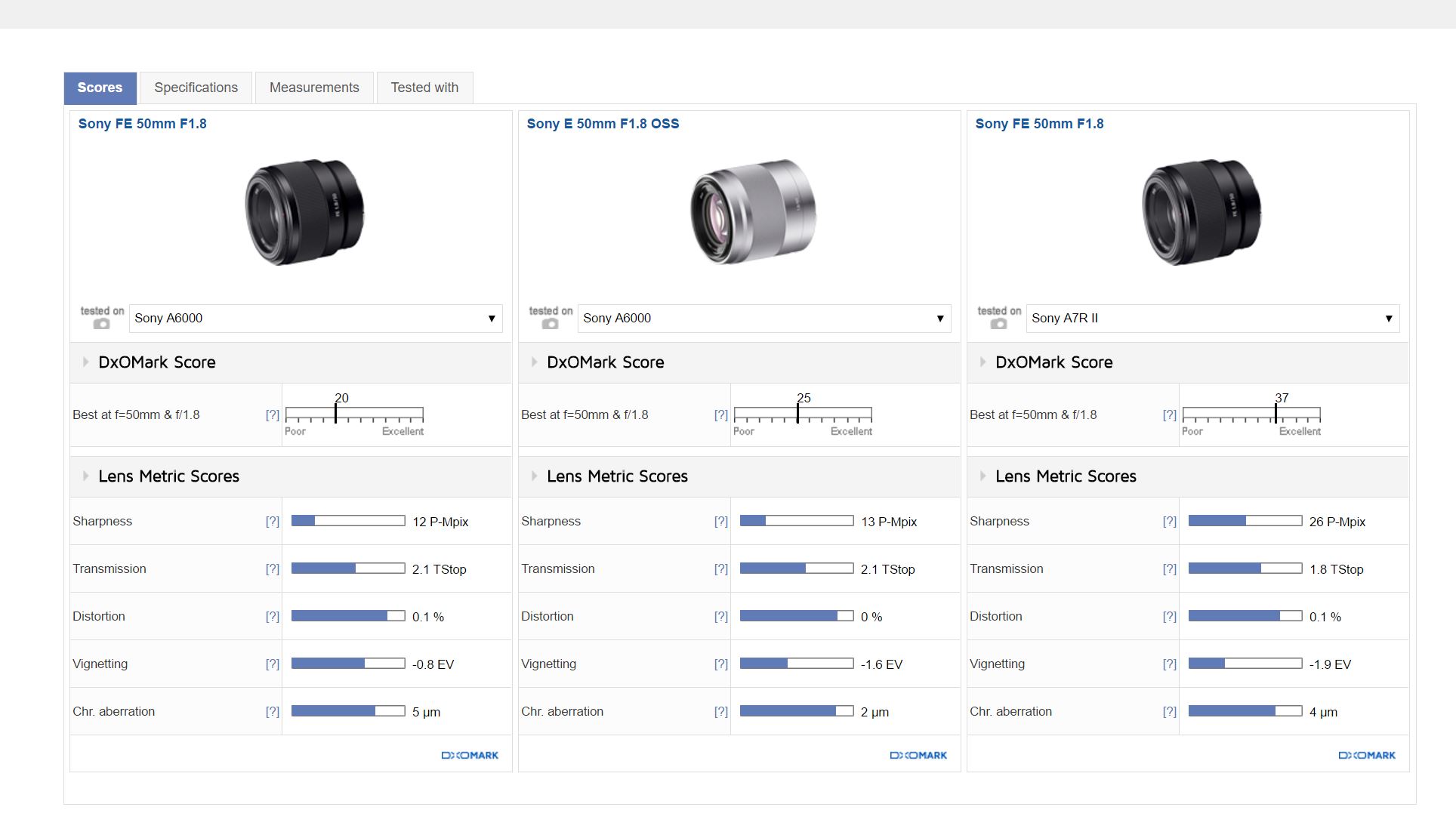Click Vignetting help [?] in first column
The width and height of the screenshot is (1456, 838).
tap(273, 664)
